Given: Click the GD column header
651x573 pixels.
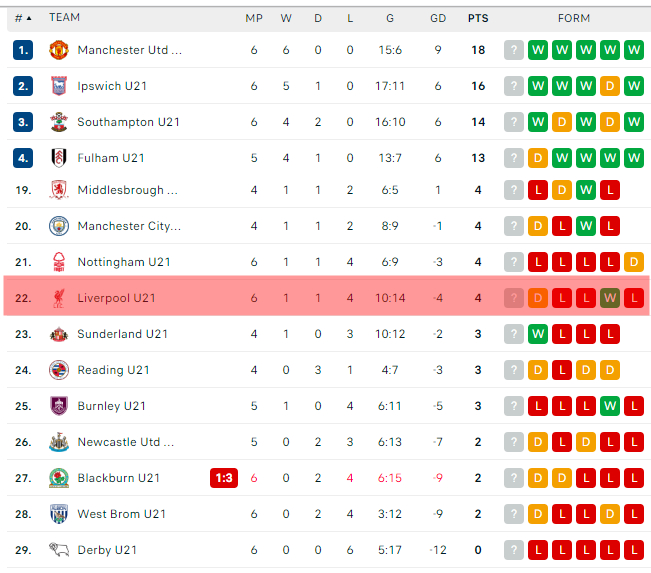Looking at the screenshot, I should [438, 18].
